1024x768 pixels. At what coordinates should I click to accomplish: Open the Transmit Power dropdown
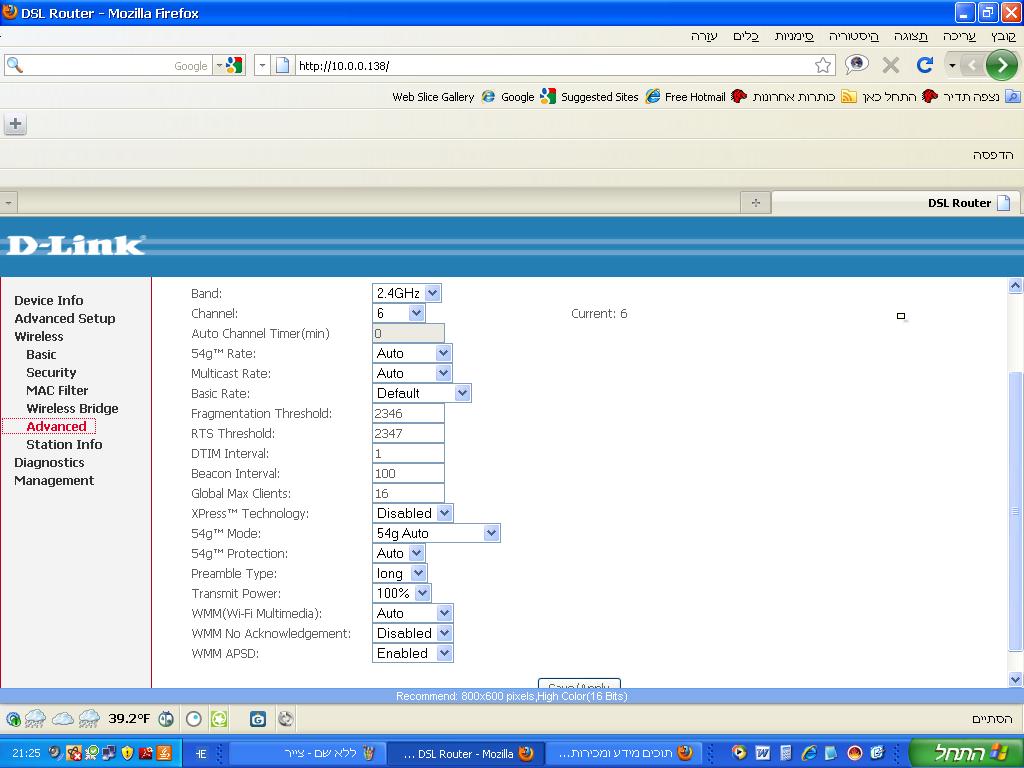coord(402,593)
